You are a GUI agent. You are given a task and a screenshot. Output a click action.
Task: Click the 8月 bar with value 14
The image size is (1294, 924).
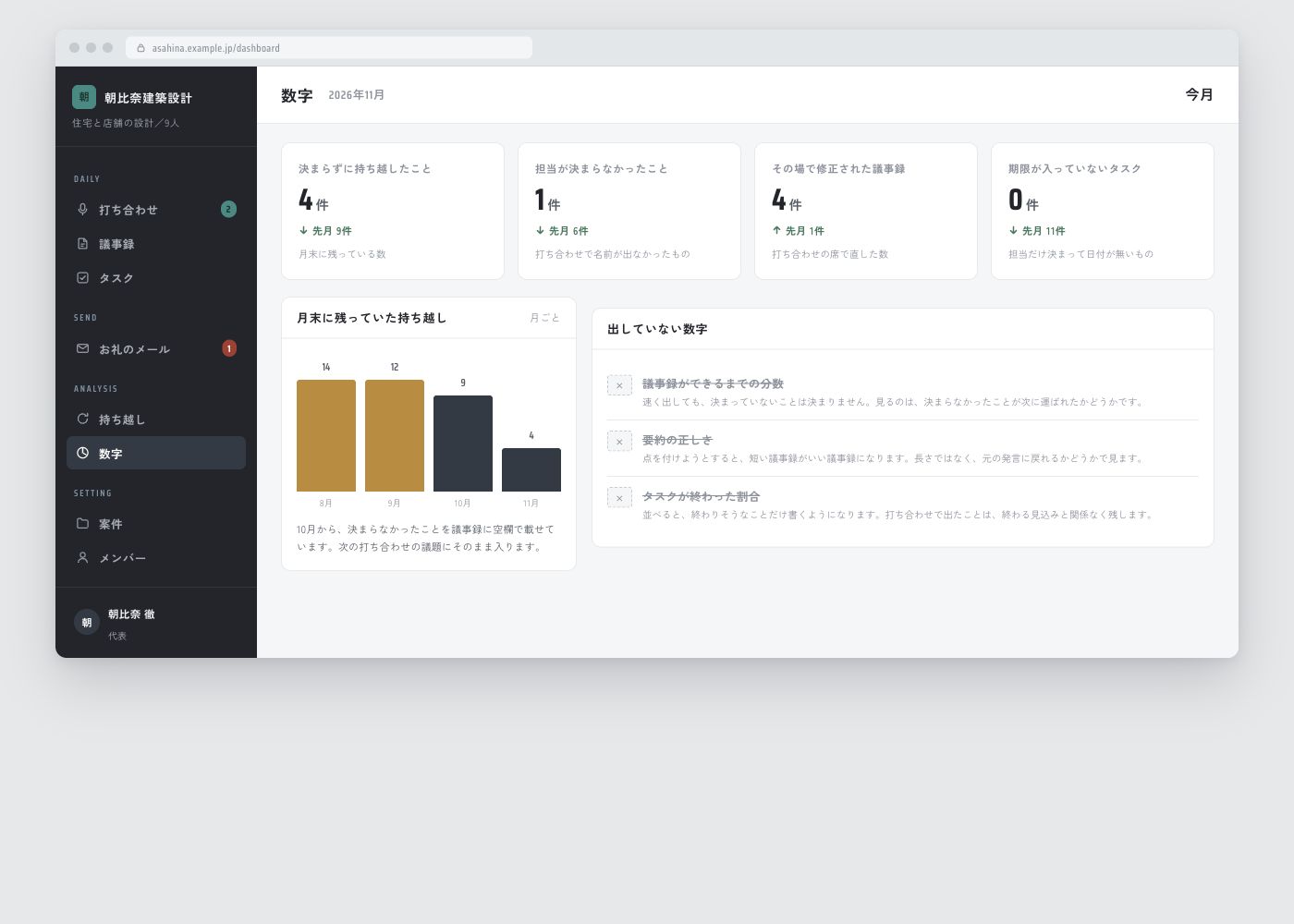click(x=326, y=435)
